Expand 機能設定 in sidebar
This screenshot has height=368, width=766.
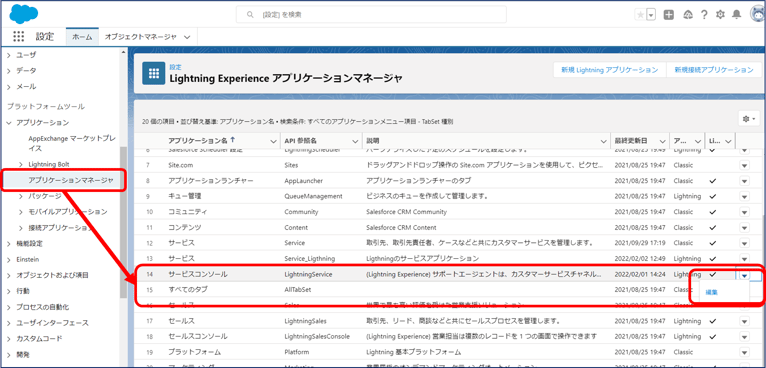[9, 243]
